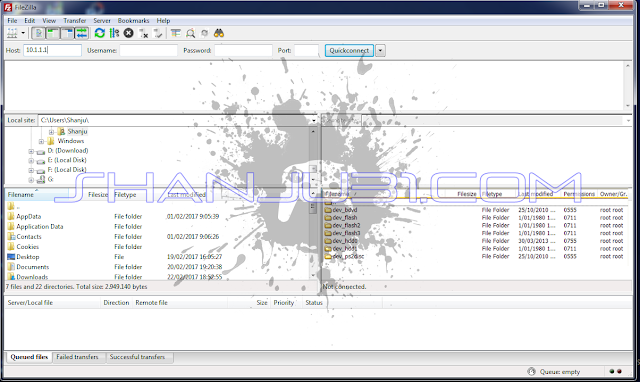Click the Quickconnect button
This screenshot has height=382, width=640.
click(x=349, y=51)
